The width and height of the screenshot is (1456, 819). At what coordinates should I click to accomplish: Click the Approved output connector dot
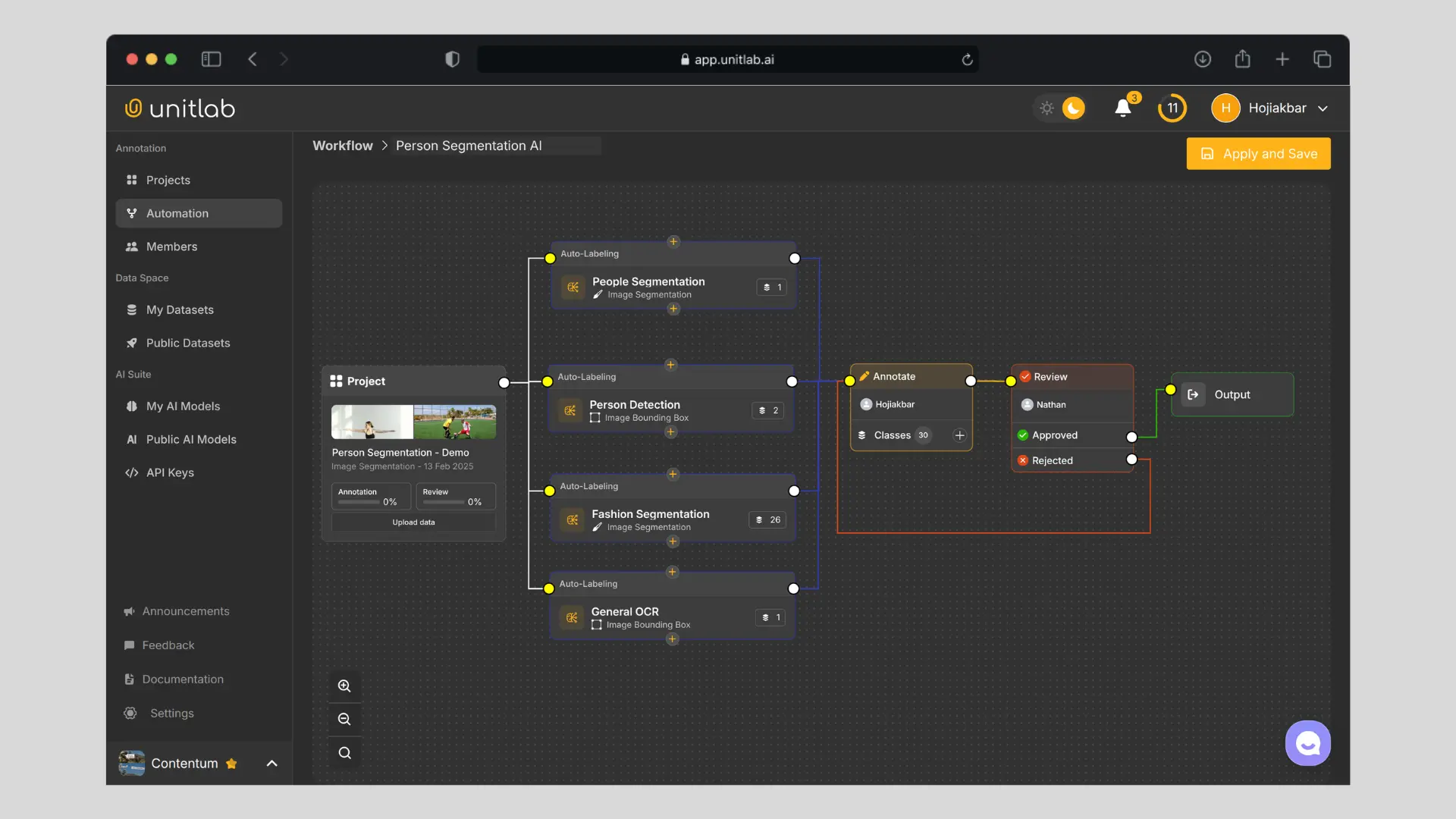tap(1131, 437)
